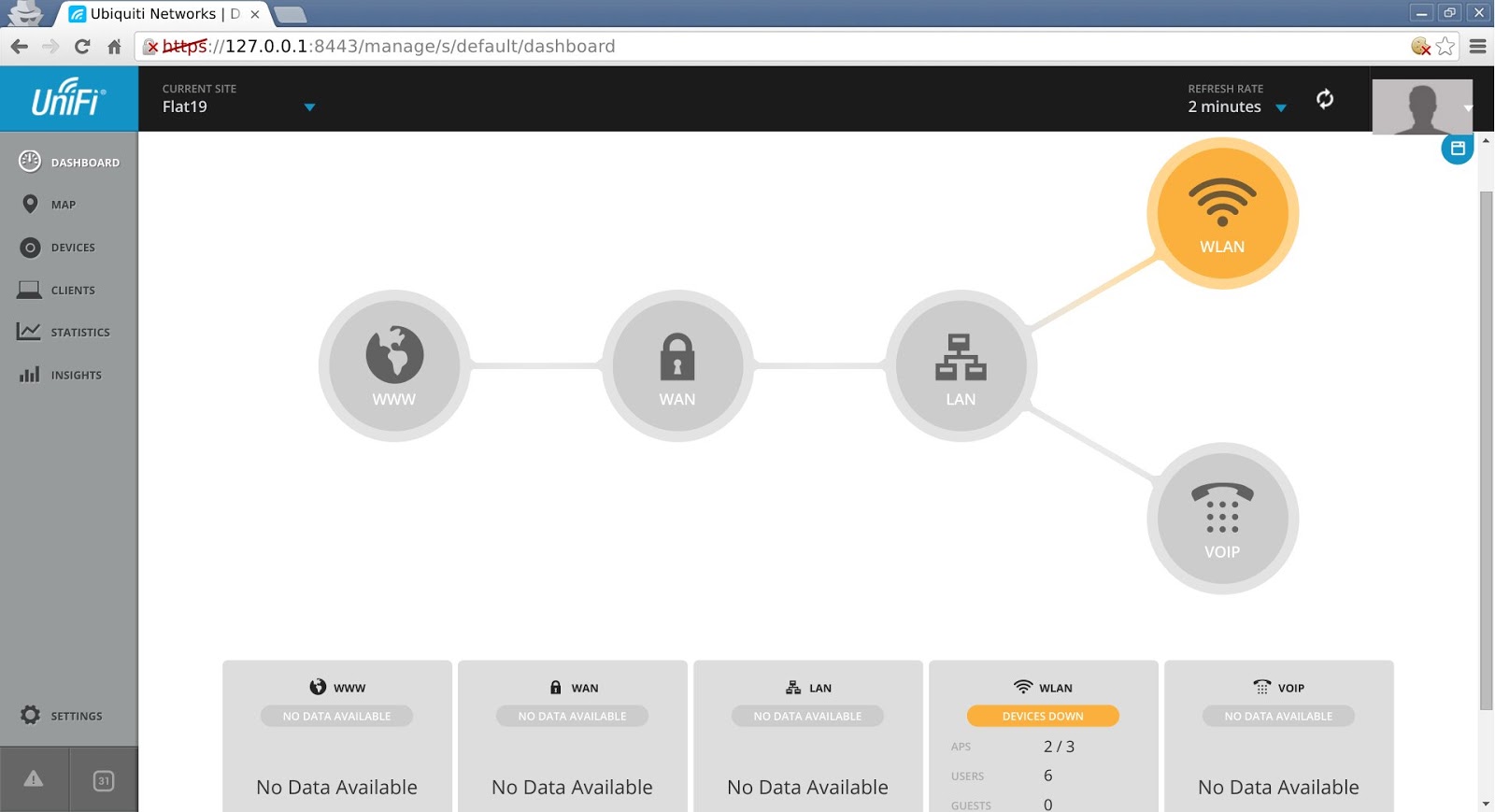Viewport: 1495px width, 812px height.
Task: Select the Map menu label
Action: coord(64,205)
